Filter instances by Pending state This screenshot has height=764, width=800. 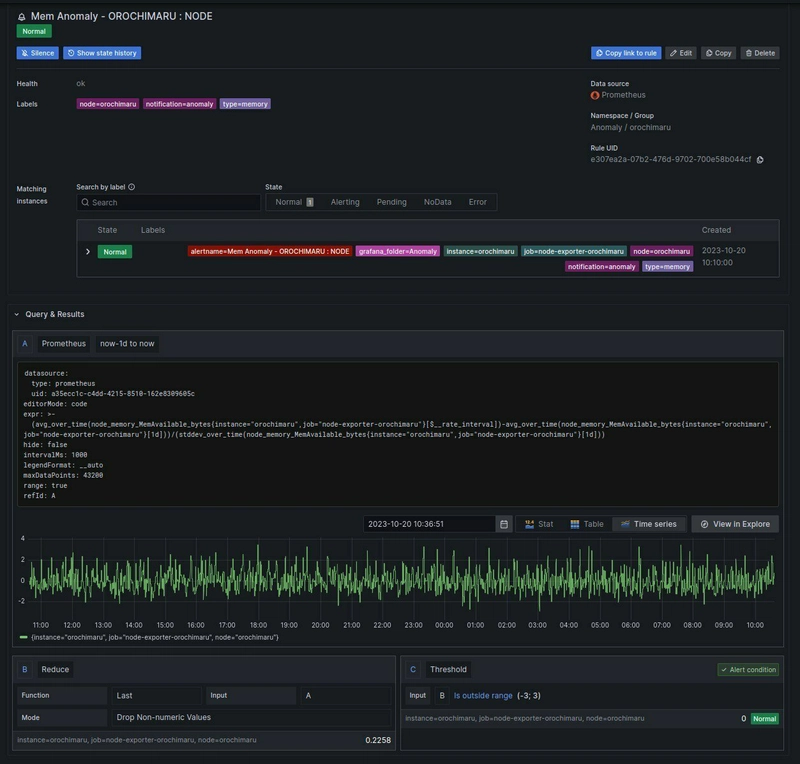[391, 202]
